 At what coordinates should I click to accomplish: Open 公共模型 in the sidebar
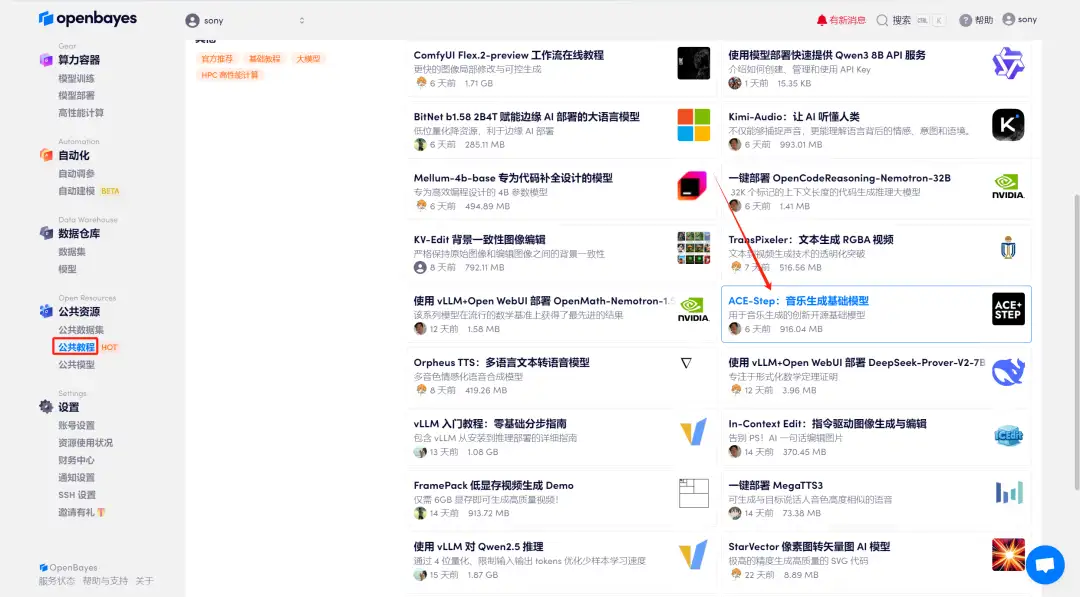coord(76,364)
